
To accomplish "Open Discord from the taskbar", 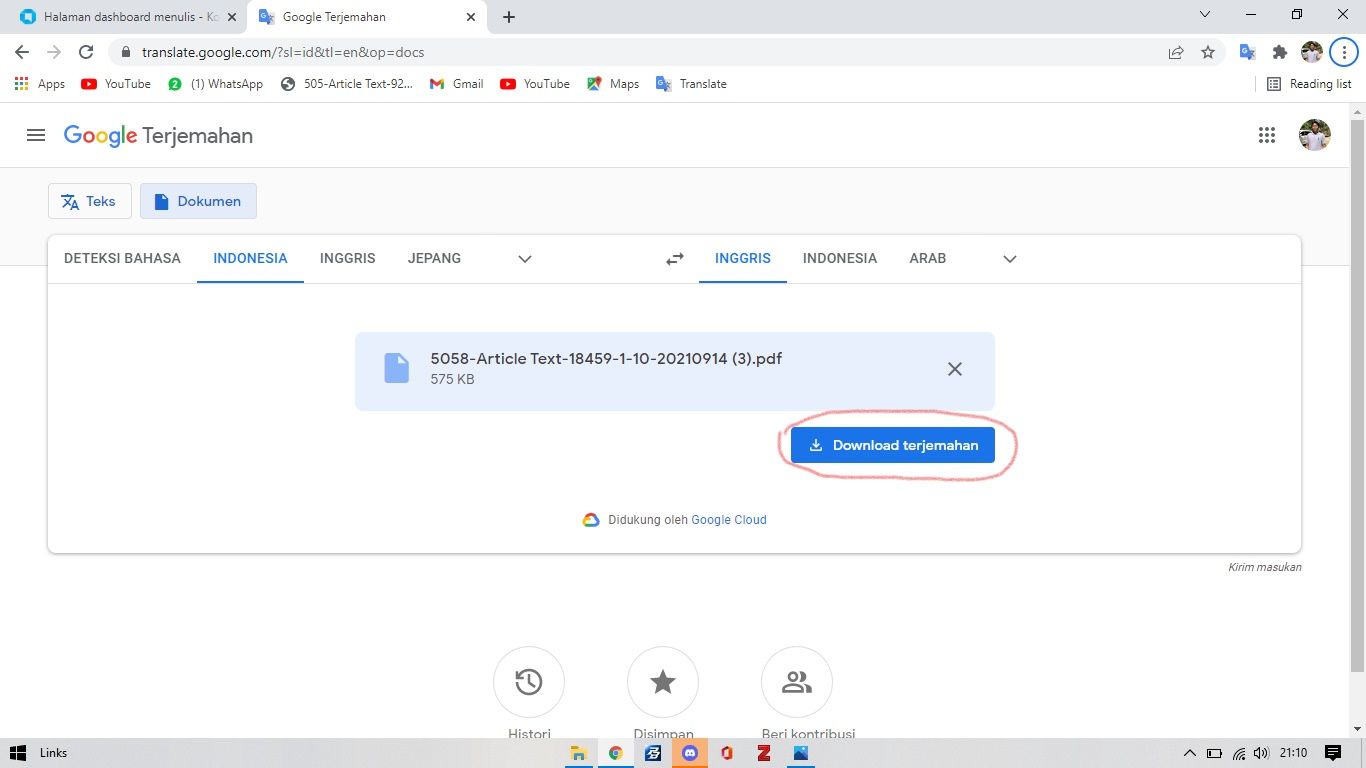I will click(x=690, y=753).
